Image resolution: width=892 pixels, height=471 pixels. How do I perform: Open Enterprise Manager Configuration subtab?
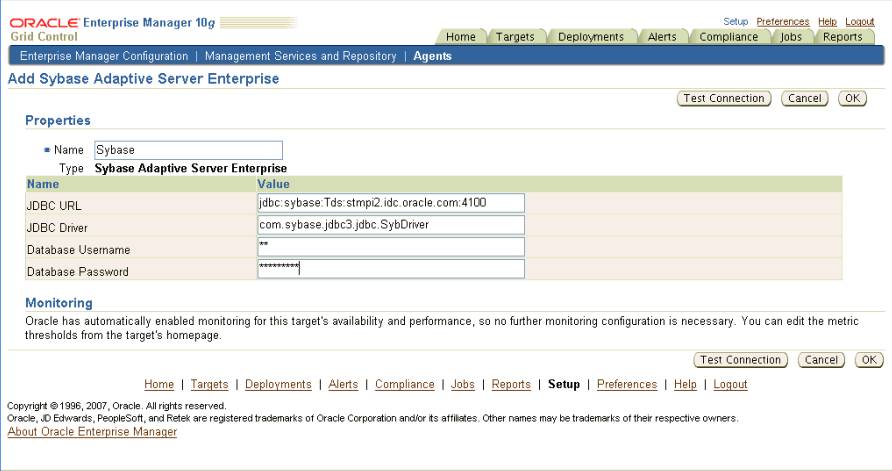(104, 56)
